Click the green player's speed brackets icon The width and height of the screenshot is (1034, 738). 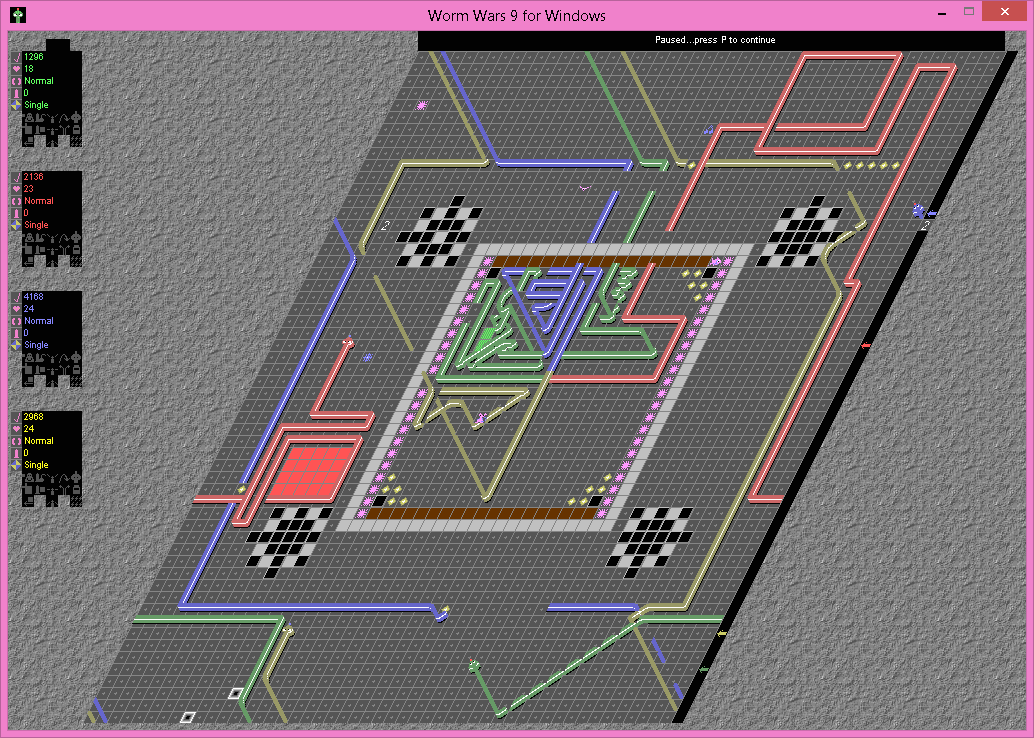(16, 81)
